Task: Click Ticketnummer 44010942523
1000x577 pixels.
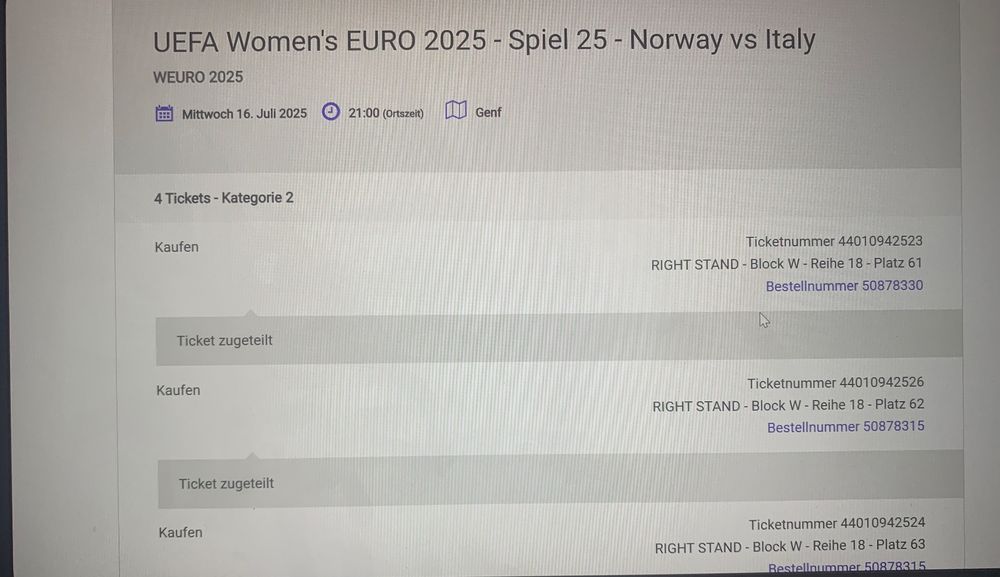Action: [x=834, y=241]
